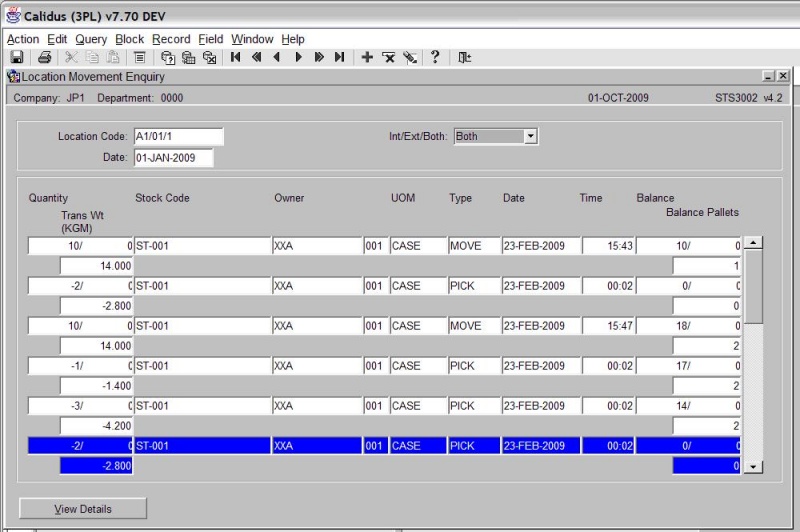This screenshot has height=532, width=800.
Task: Click the clear record eraser icon
Action: pos(410,57)
